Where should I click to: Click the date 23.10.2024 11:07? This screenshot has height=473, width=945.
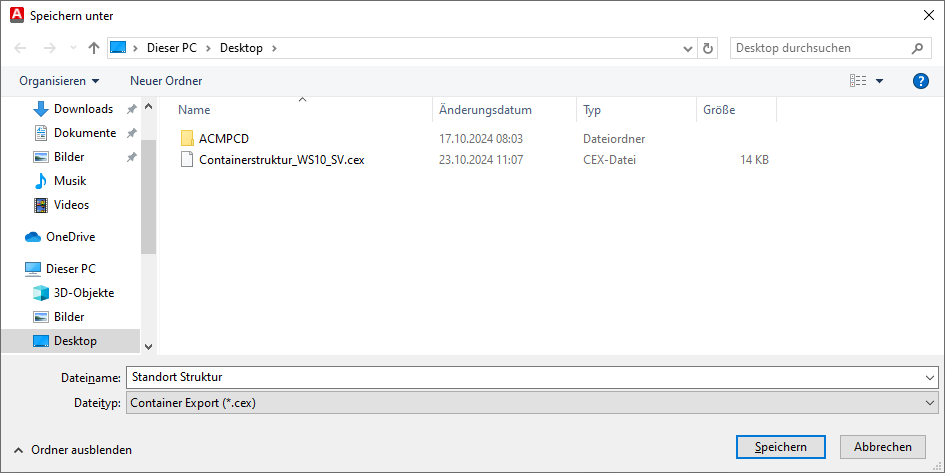click(x=481, y=160)
